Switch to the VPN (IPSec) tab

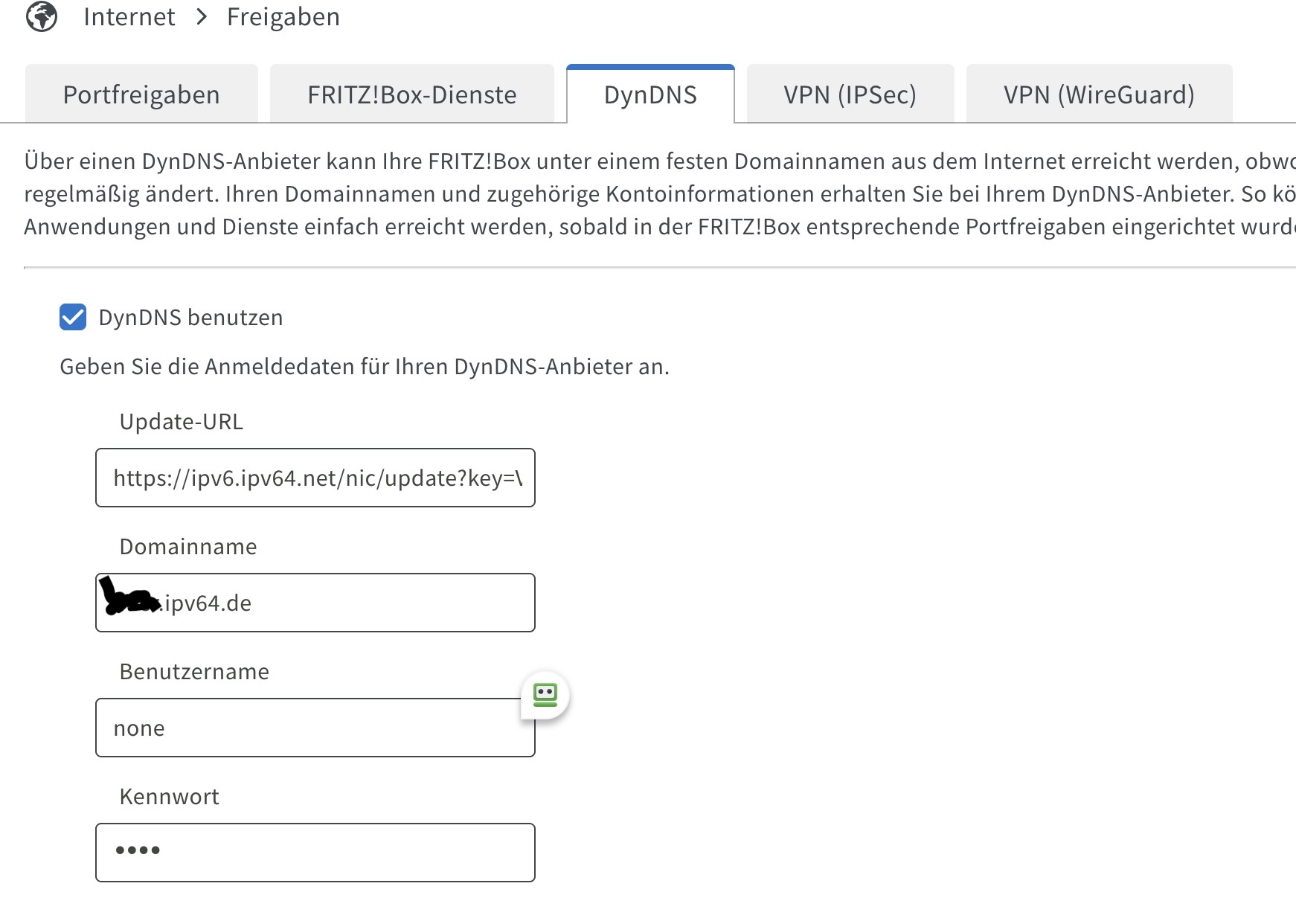850,94
